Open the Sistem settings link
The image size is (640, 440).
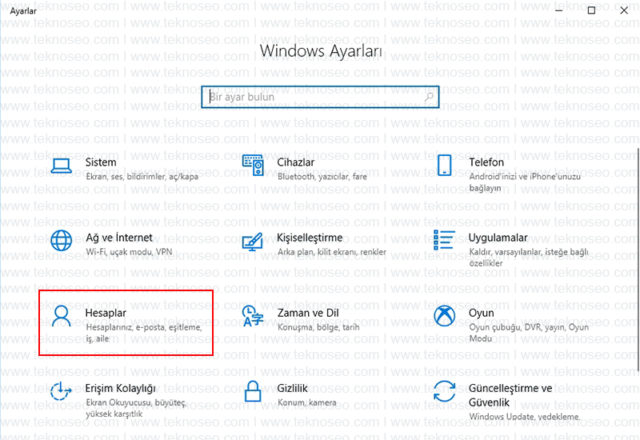(x=100, y=162)
